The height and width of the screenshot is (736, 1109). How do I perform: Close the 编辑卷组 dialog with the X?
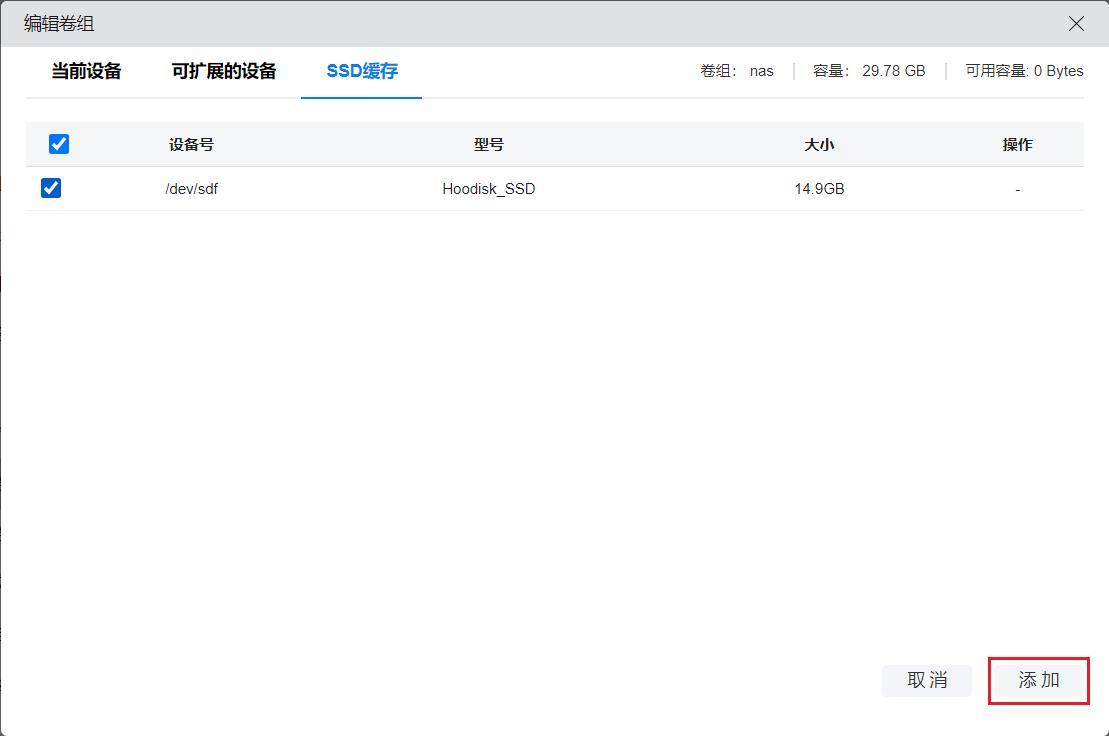(x=1076, y=24)
